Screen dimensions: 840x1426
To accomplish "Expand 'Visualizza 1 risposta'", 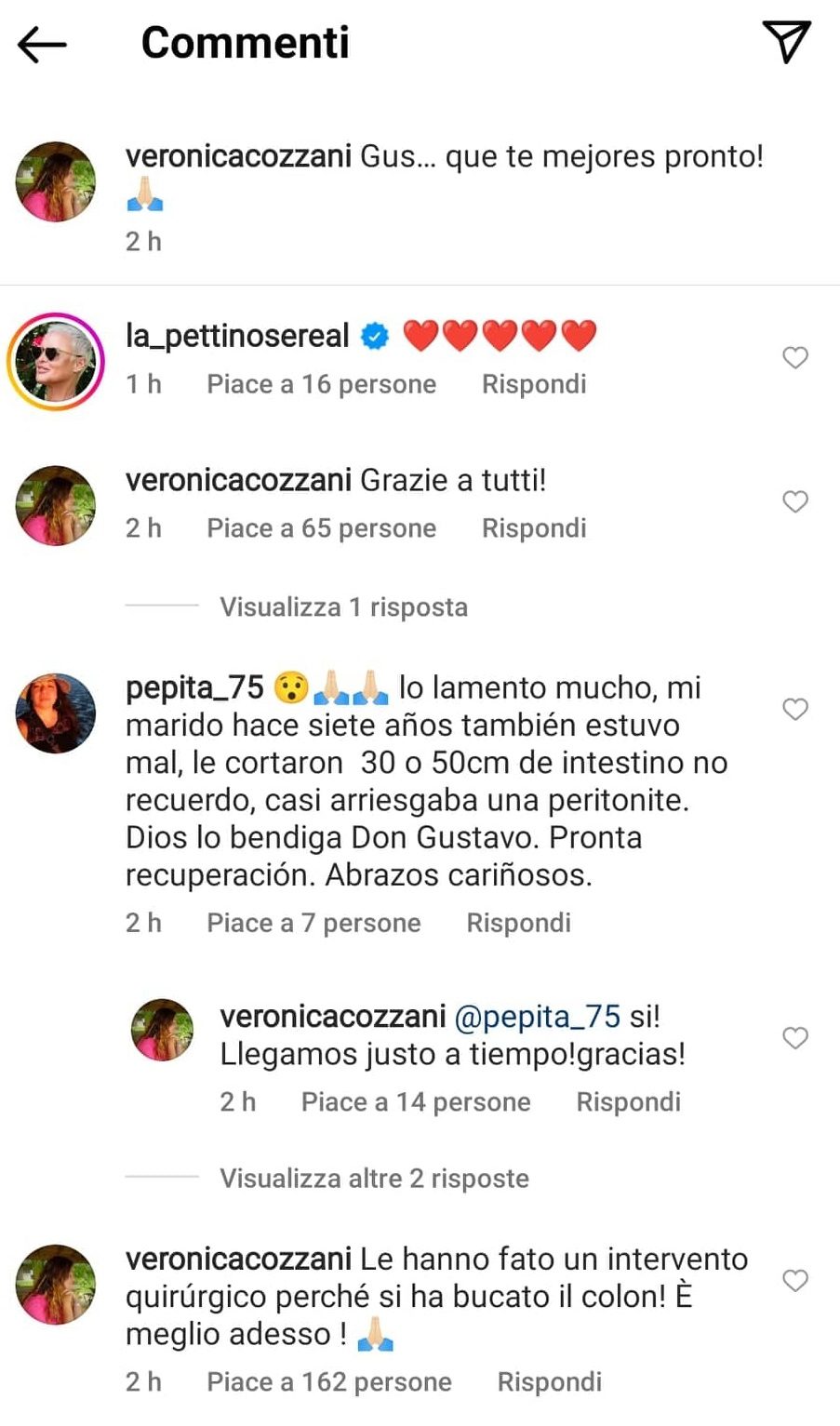I will tap(343, 606).
